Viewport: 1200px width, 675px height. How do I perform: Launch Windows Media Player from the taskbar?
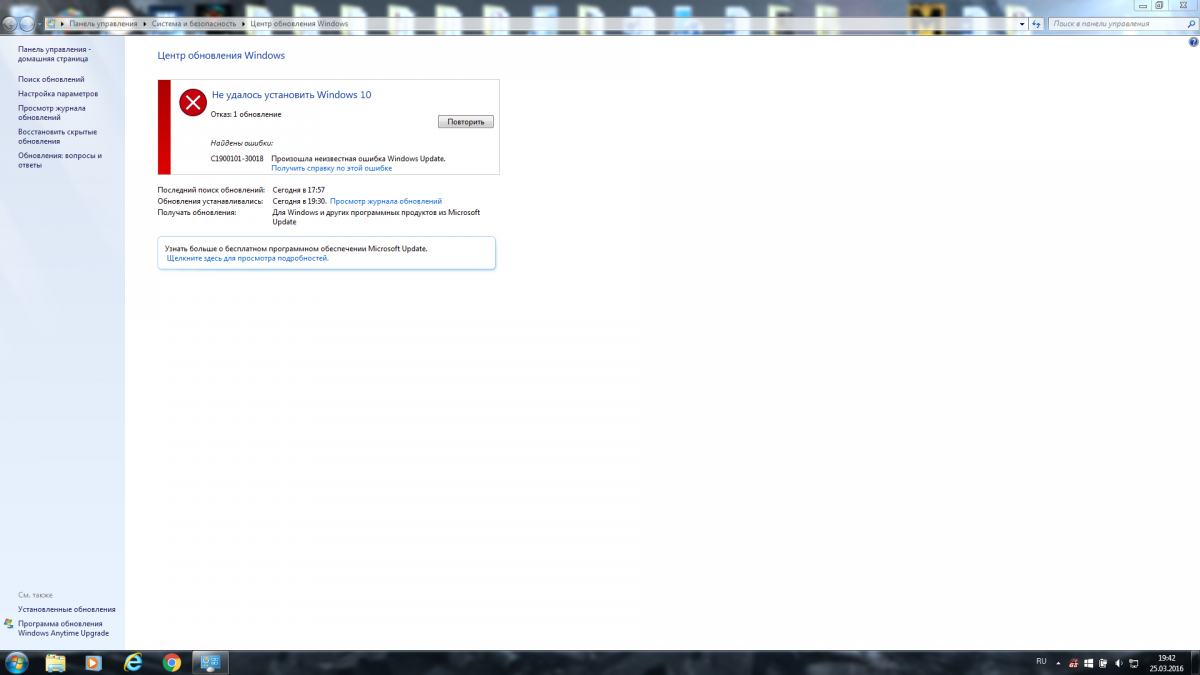[94, 662]
